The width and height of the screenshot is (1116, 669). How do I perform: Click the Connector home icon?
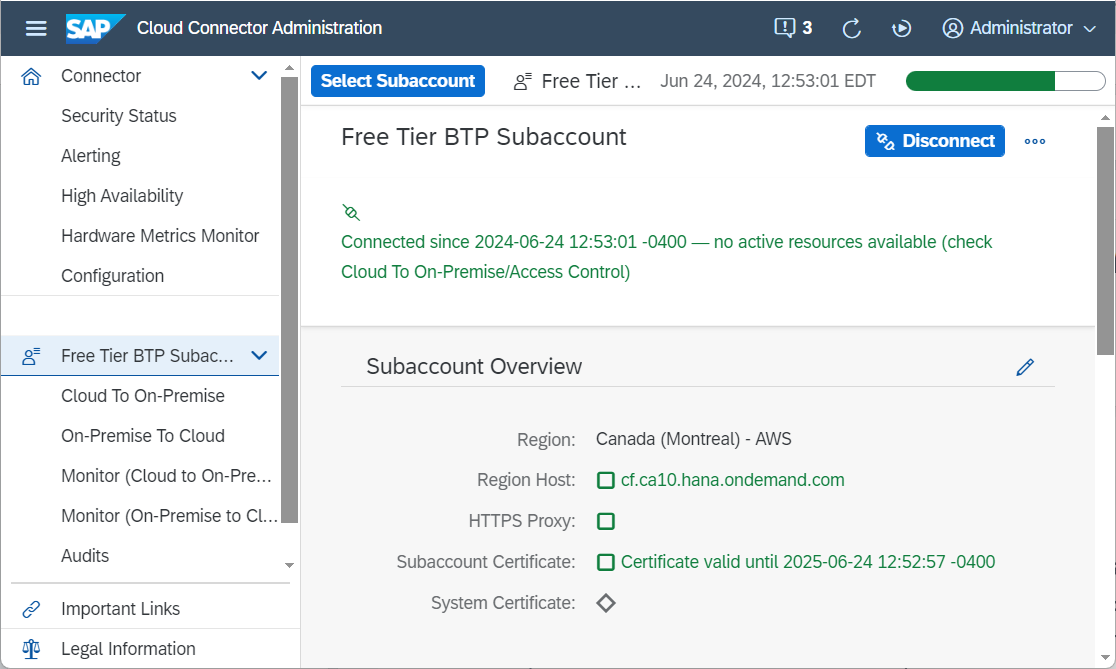[31, 76]
